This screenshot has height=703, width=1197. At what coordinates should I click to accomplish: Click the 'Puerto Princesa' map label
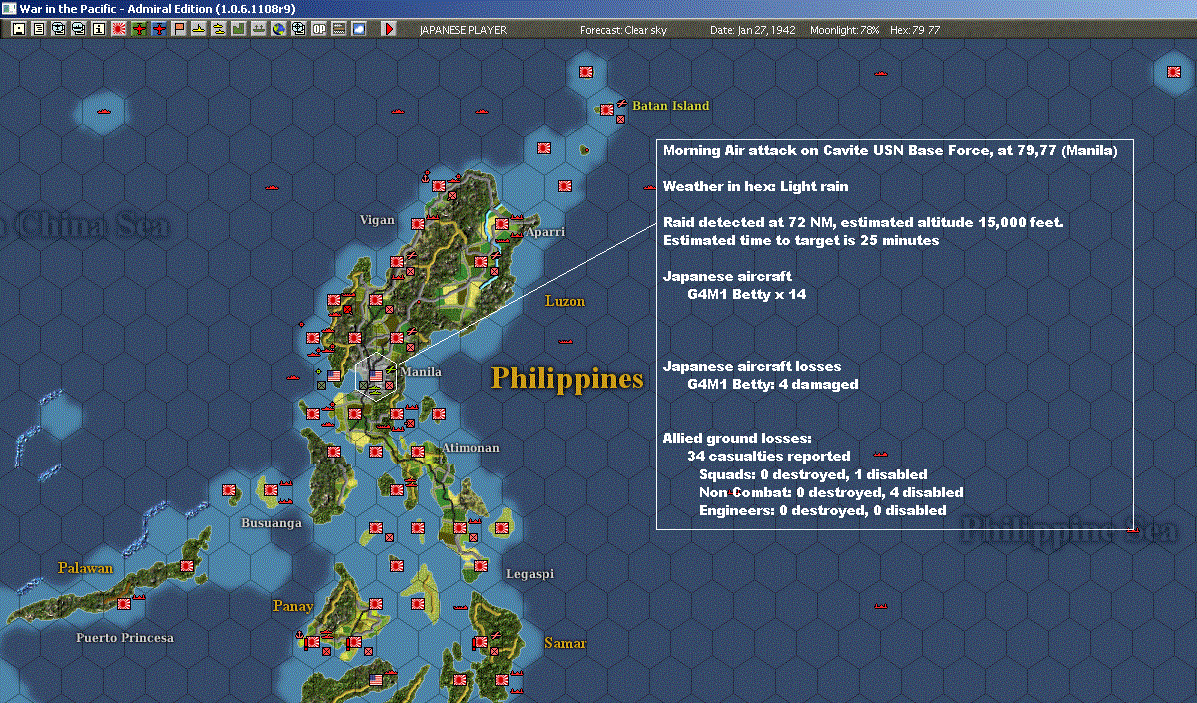[x=124, y=637]
